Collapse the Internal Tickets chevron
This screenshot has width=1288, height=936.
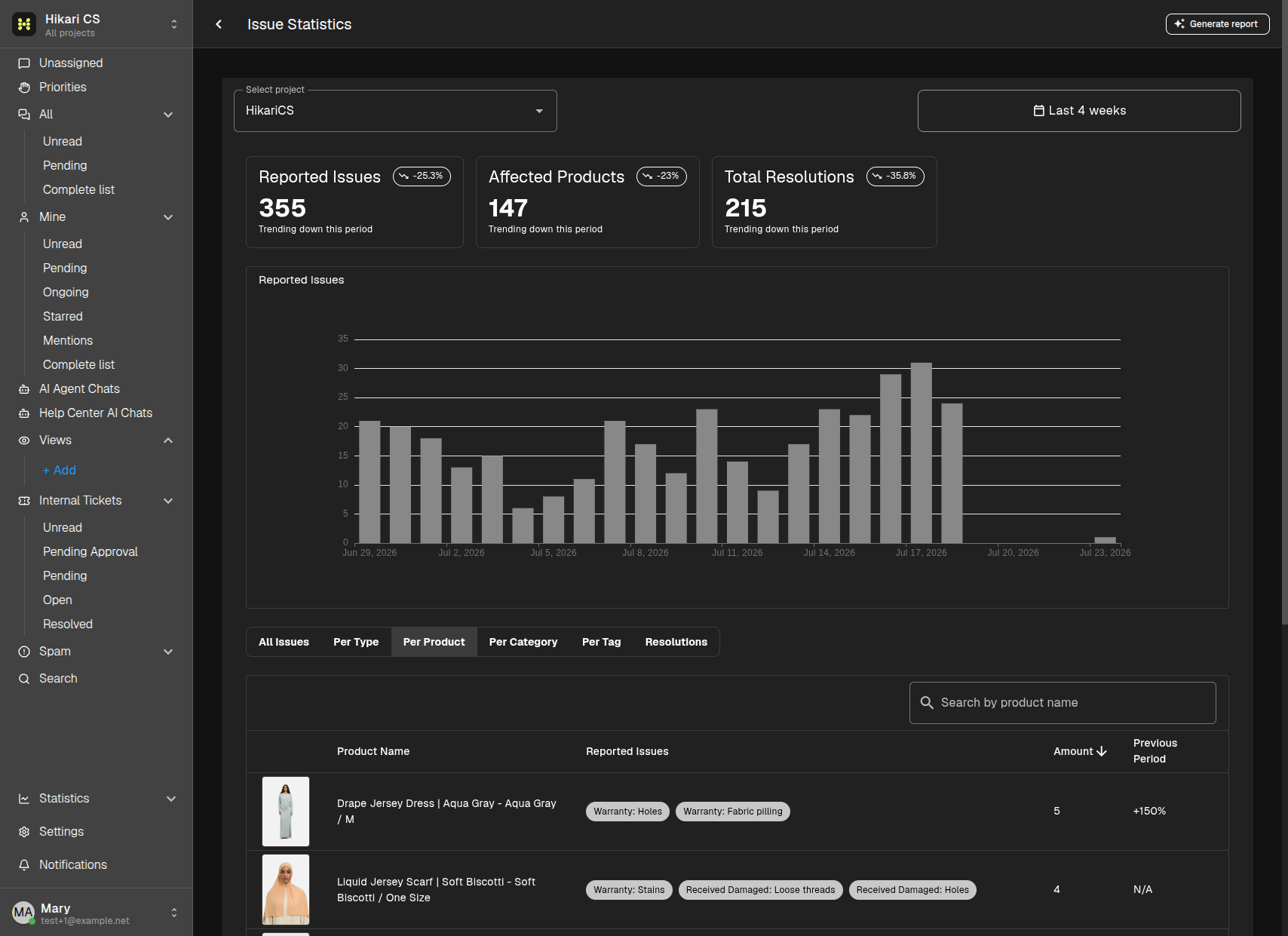pos(168,501)
